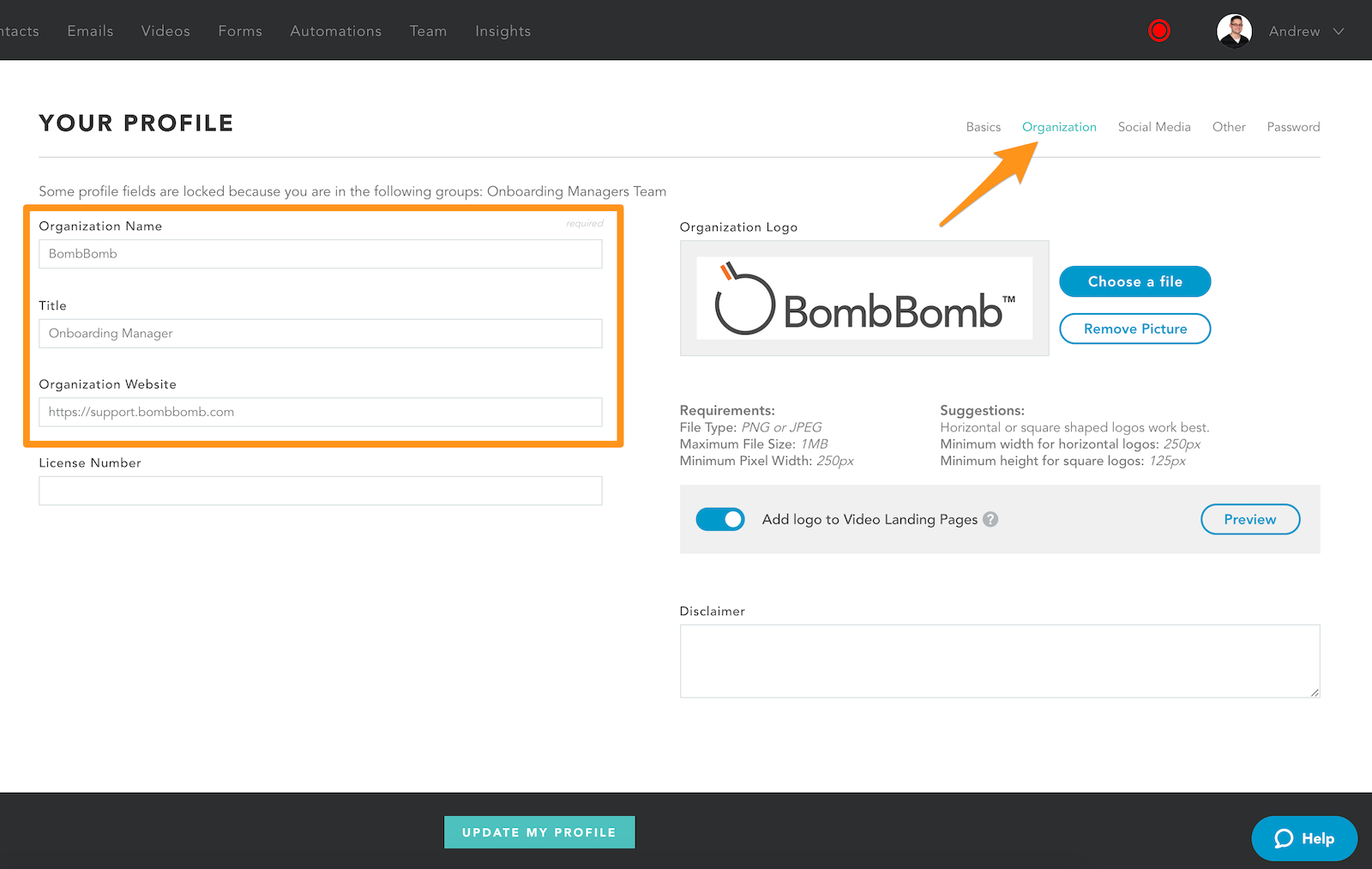Go to the Password tab
1372x869 pixels.
point(1293,127)
